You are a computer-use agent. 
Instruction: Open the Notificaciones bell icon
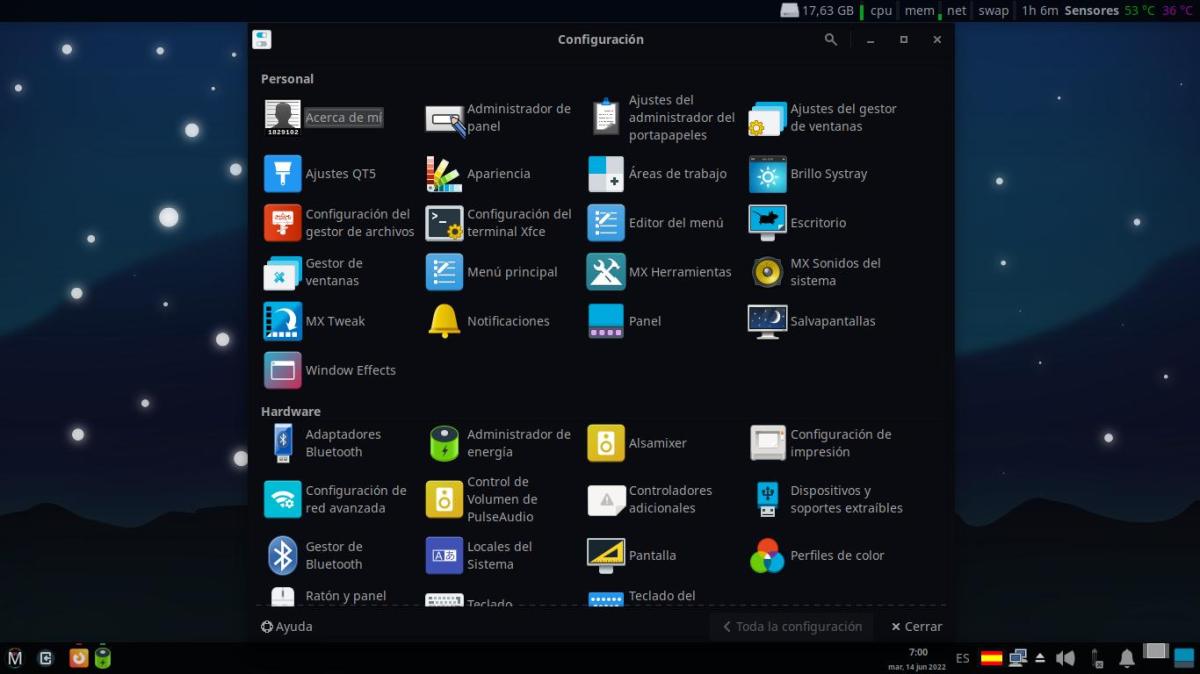click(x=444, y=321)
